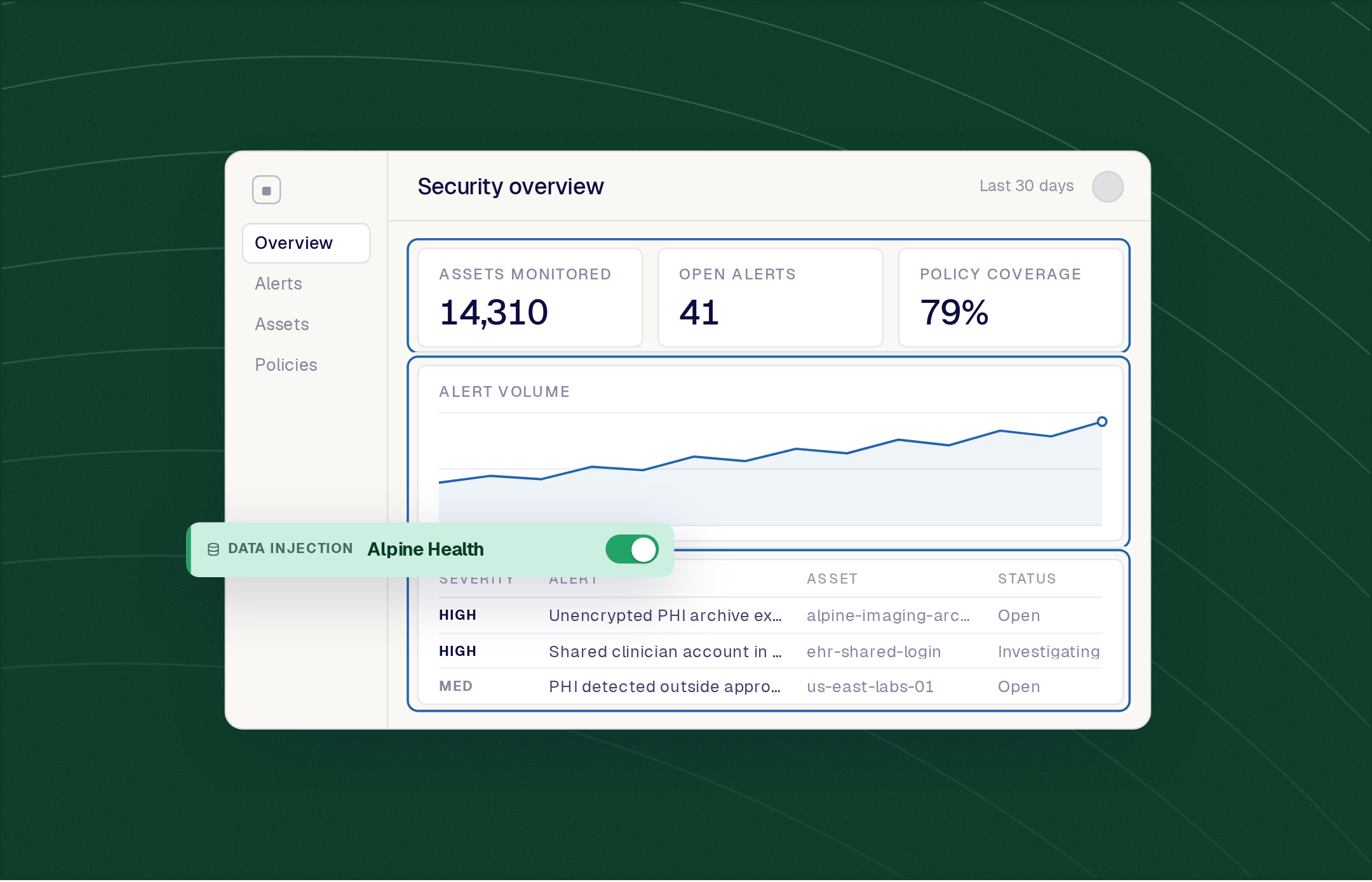This screenshot has height=882, width=1372.
Task: Open the Alerts sidebar item
Action: (278, 284)
